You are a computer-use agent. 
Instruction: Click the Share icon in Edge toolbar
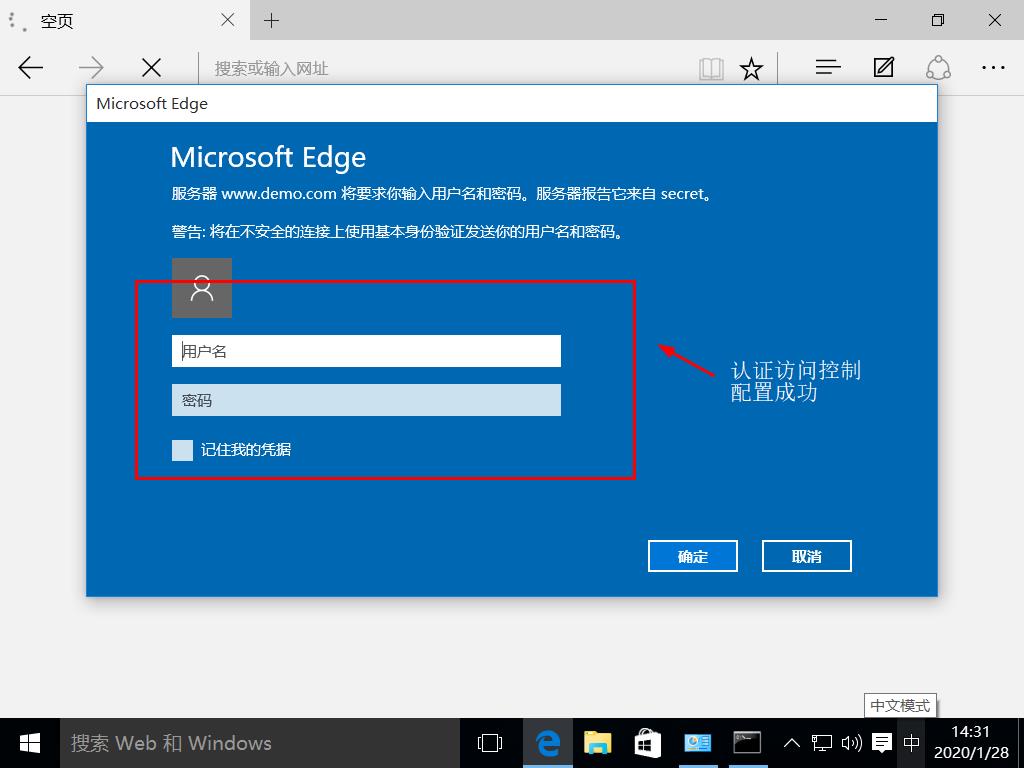(938, 67)
